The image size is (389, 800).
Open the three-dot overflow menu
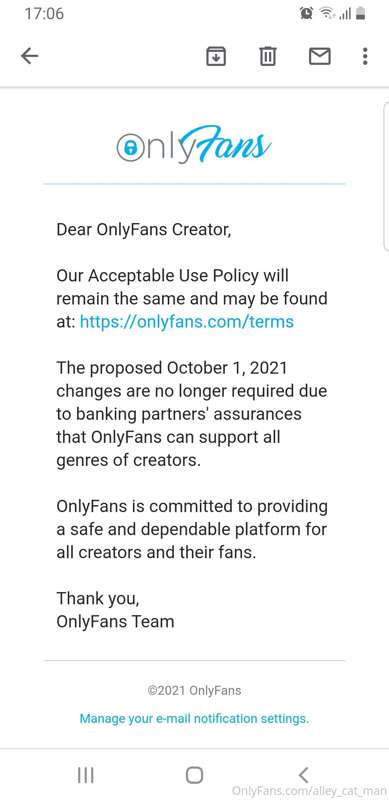(364, 56)
